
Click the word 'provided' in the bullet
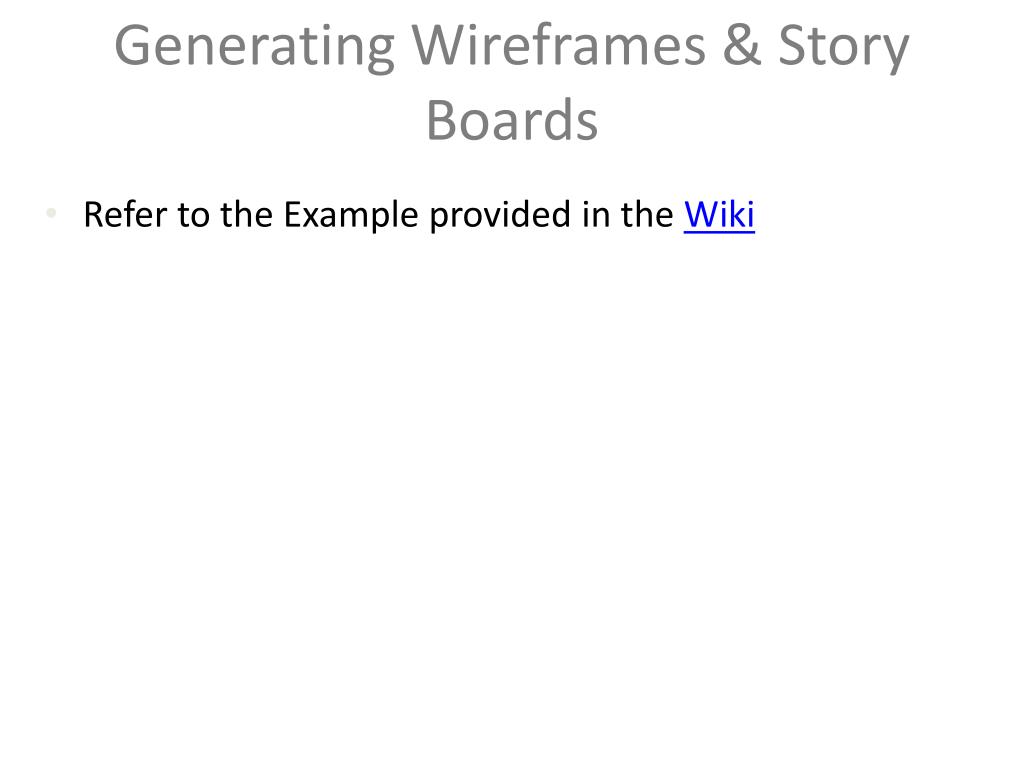point(500,216)
